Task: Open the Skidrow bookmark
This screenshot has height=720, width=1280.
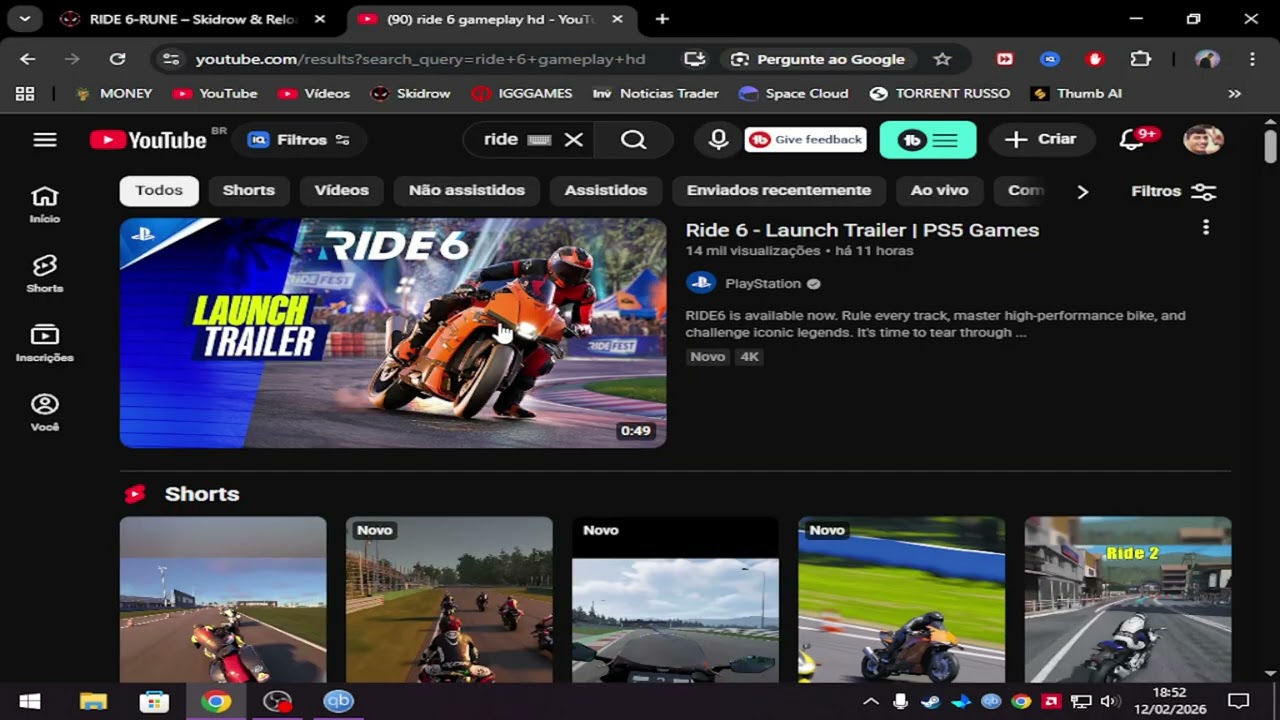Action: 411,93
